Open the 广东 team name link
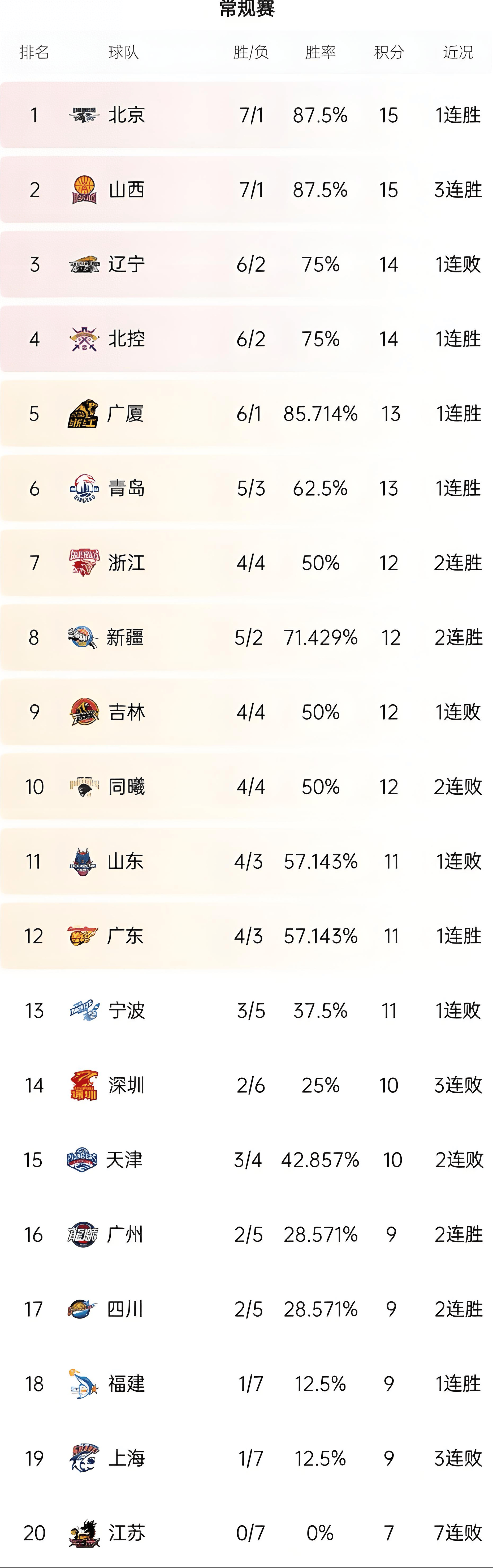493x1568 pixels. pyautogui.click(x=126, y=936)
